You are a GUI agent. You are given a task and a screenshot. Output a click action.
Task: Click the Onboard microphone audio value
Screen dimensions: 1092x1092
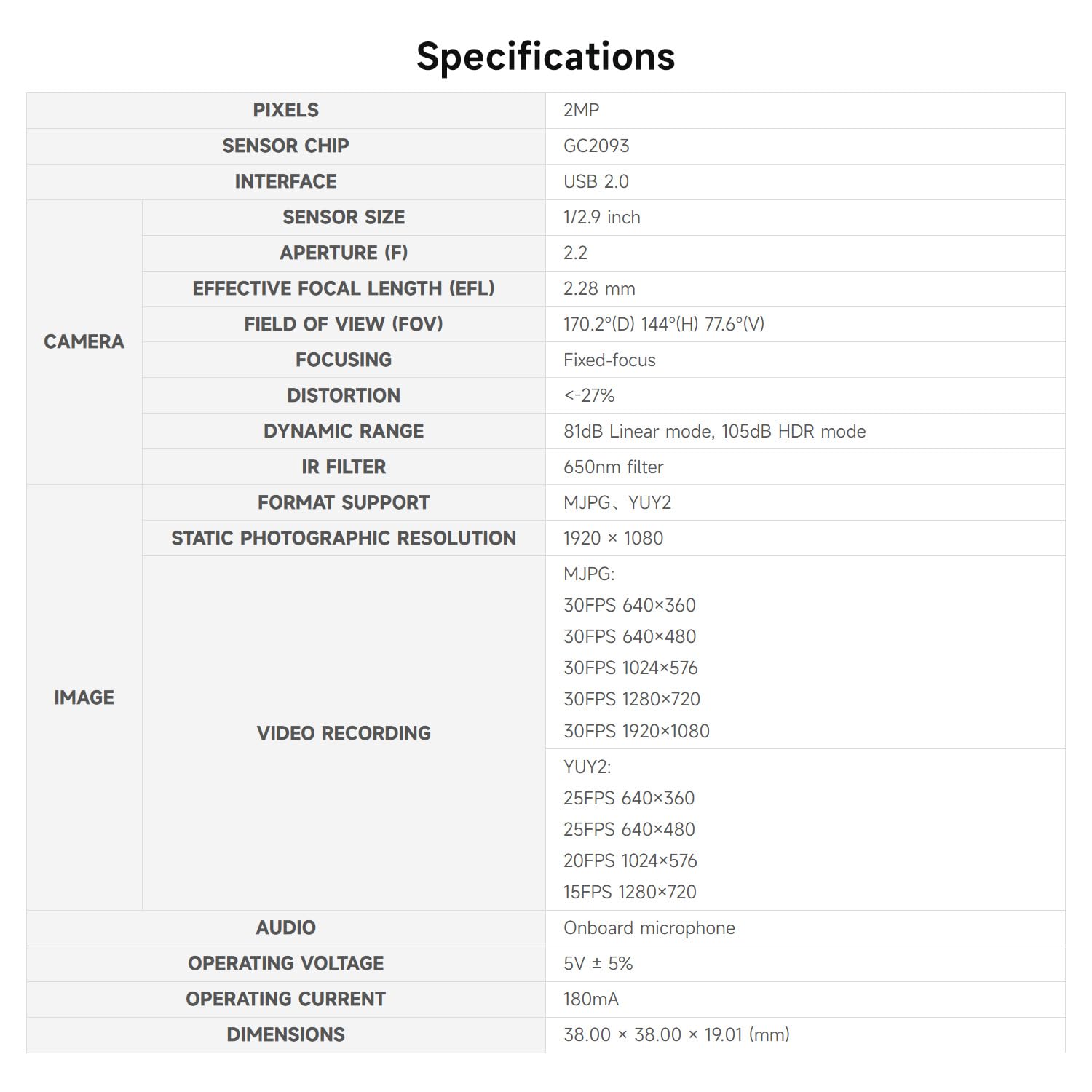coord(649,927)
